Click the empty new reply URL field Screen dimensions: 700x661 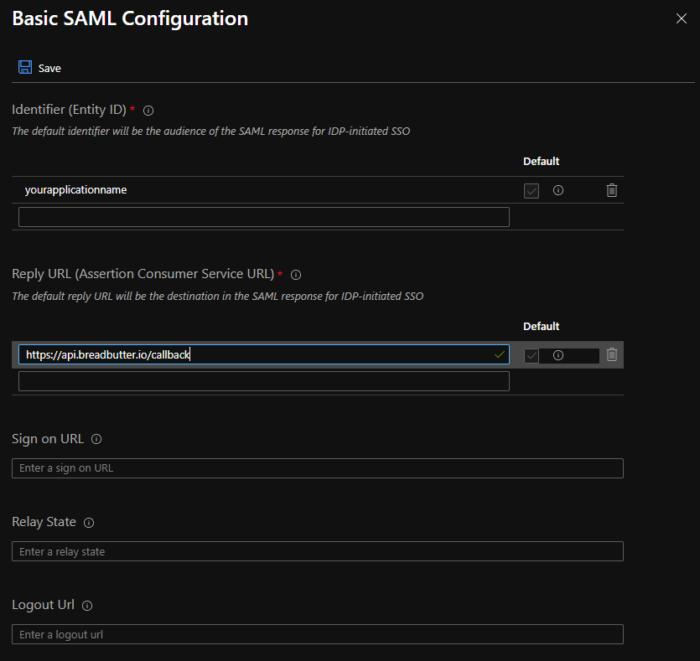pos(264,381)
